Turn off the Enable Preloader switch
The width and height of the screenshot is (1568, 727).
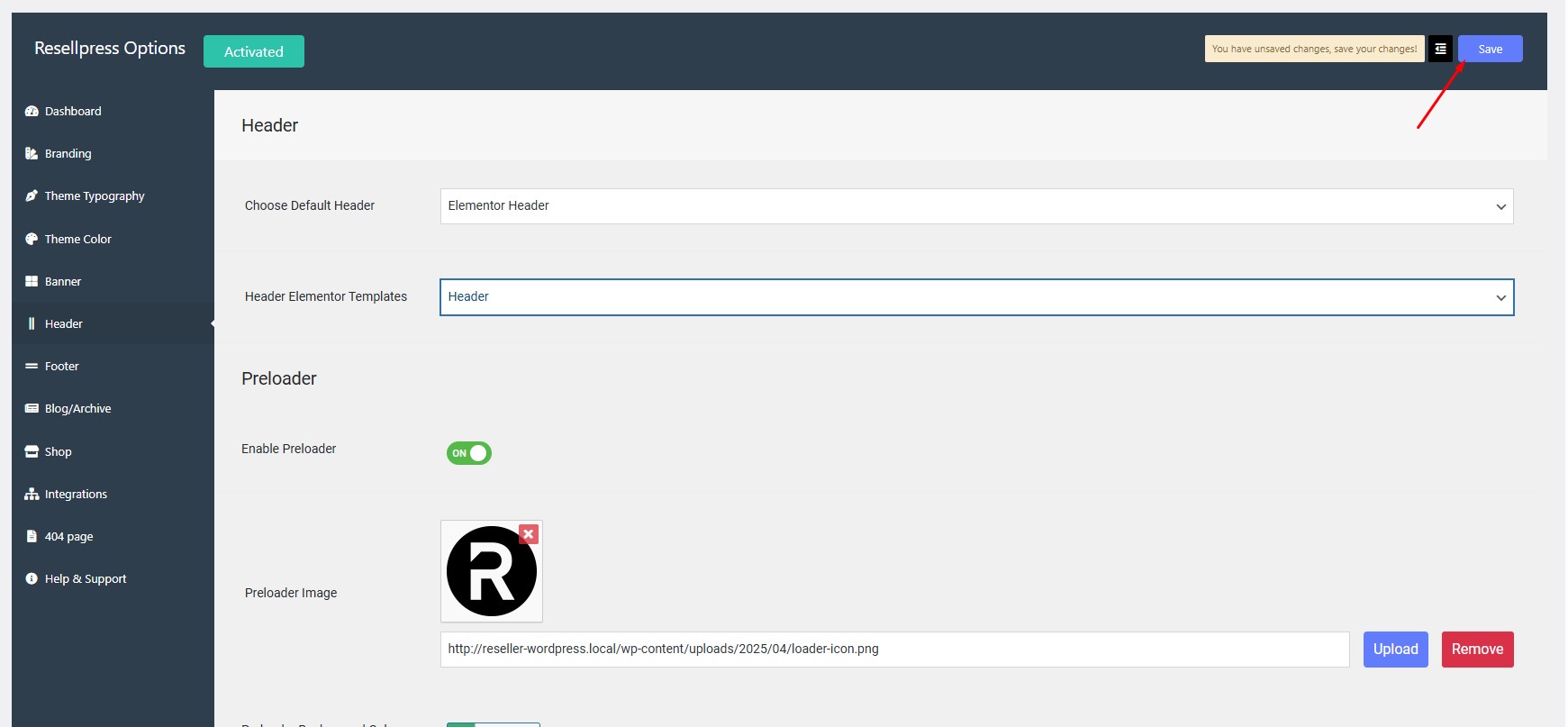click(x=468, y=453)
